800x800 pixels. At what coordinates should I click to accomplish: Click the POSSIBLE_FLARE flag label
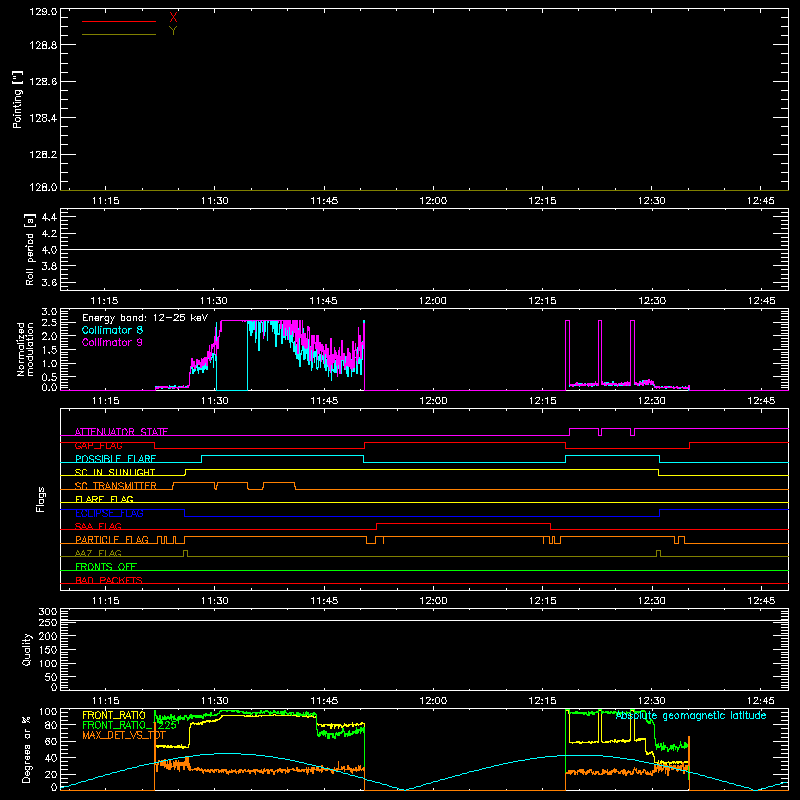point(115,459)
